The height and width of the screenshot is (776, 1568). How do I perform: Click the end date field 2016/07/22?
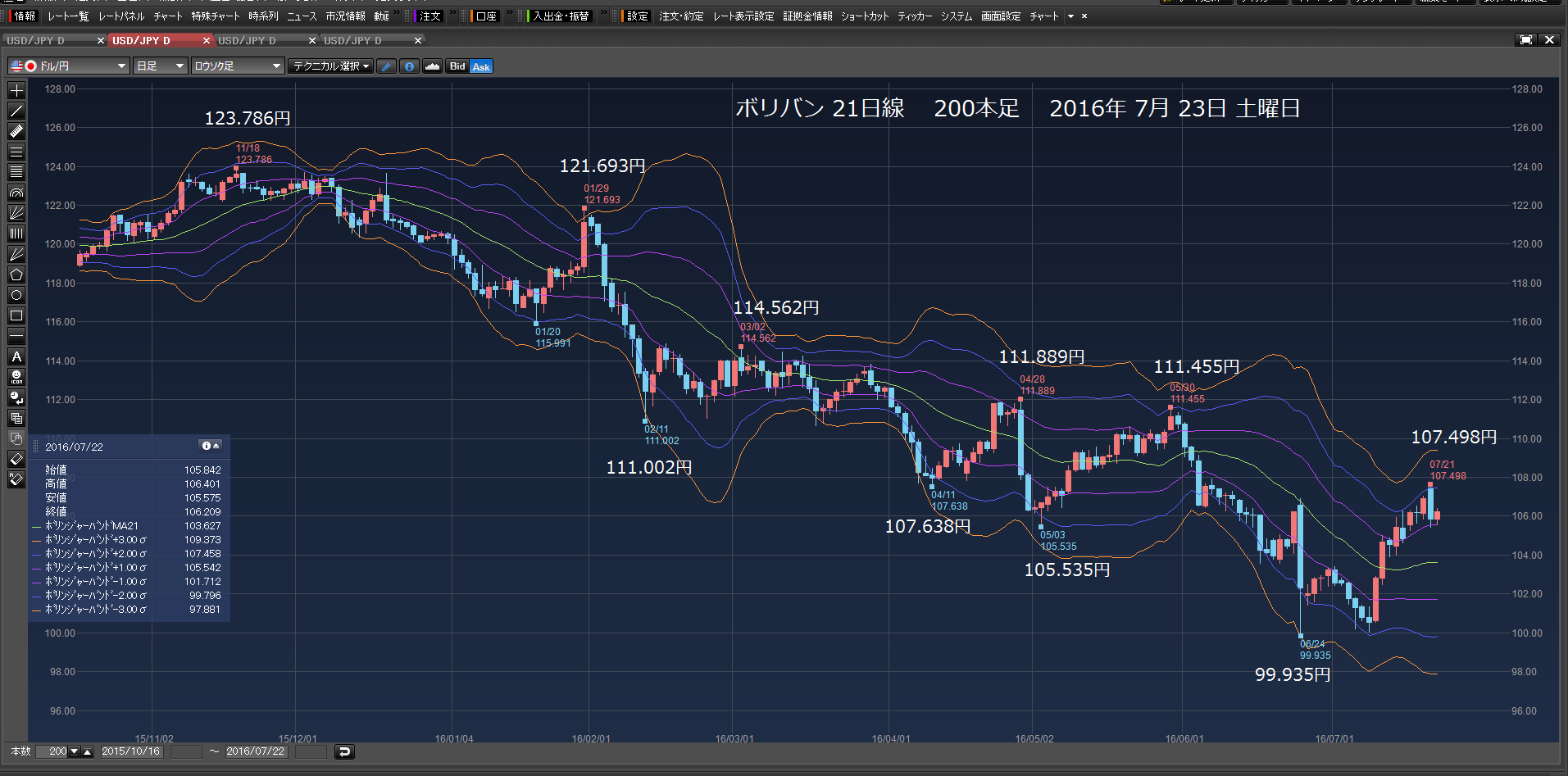point(256,751)
